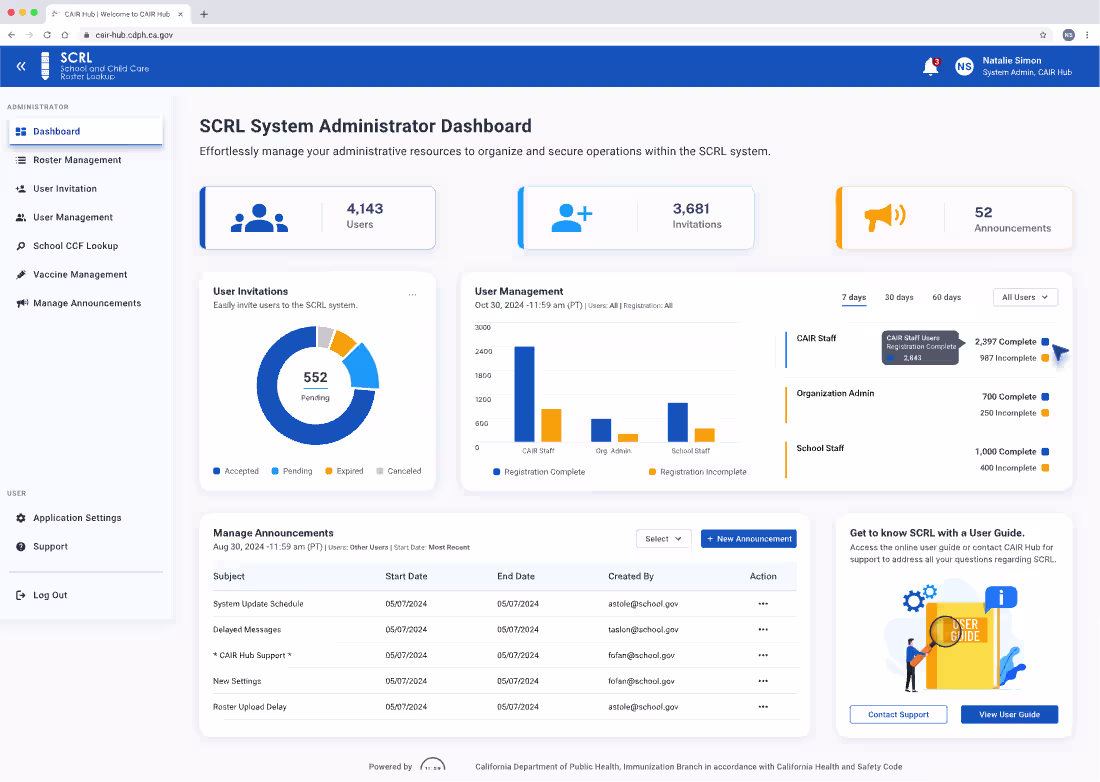The width and height of the screenshot is (1100, 782).
Task: Click Contact Support button
Action: coord(898,715)
